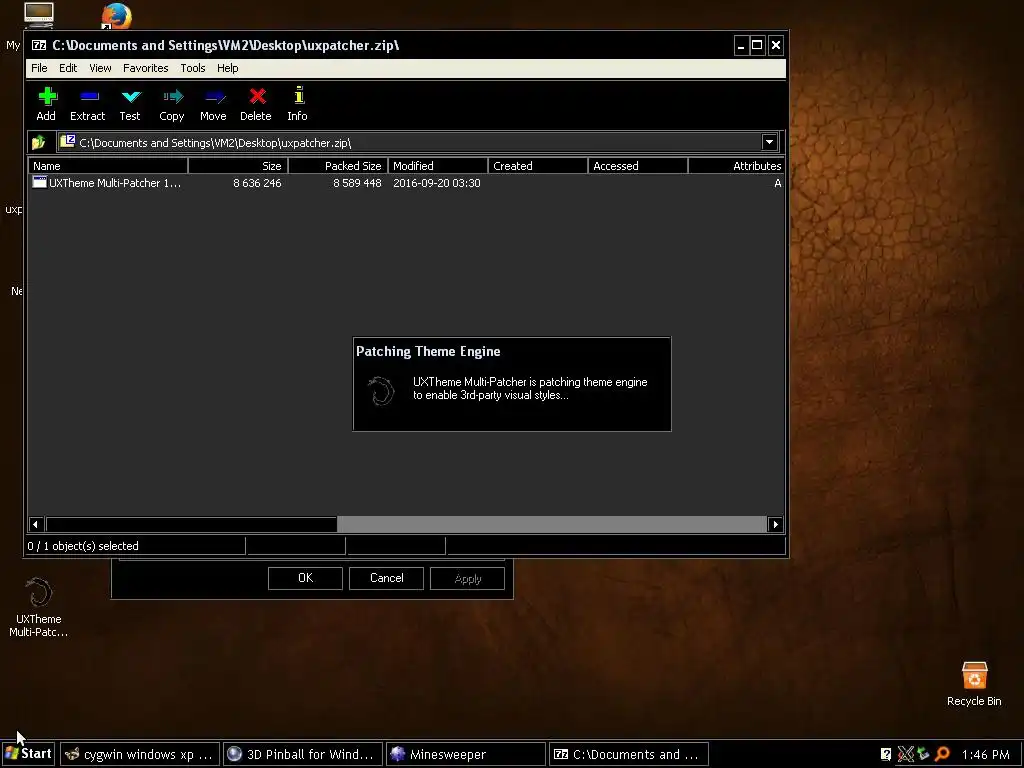The width and height of the screenshot is (1024, 768).
Task: Click the horizontal scrollbar left arrow
Action: pos(36,524)
